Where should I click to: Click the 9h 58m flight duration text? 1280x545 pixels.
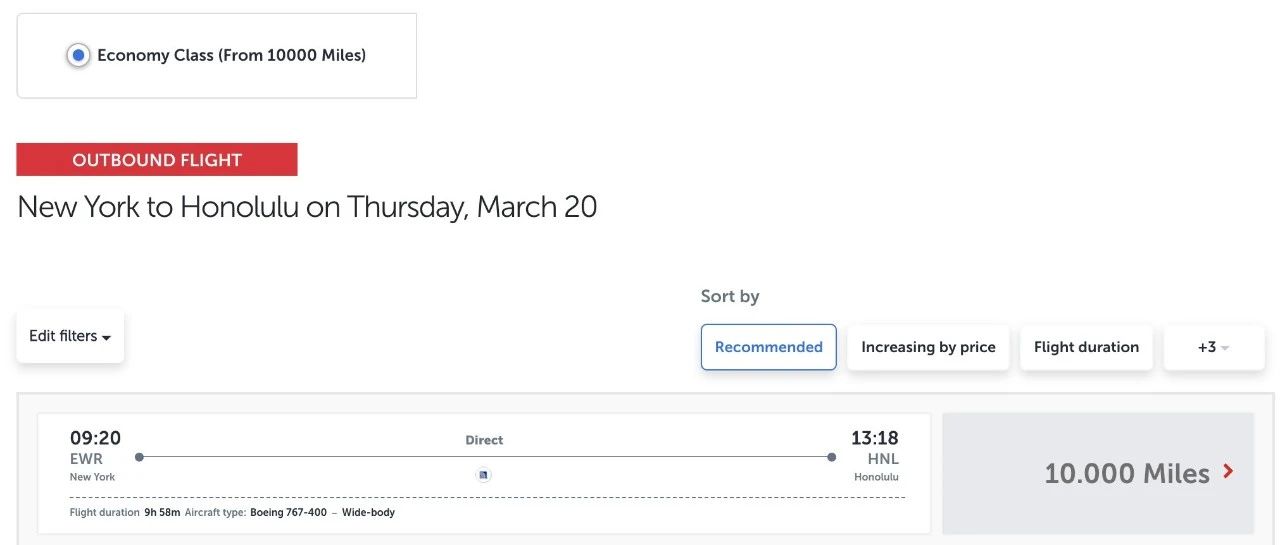(x=162, y=513)
